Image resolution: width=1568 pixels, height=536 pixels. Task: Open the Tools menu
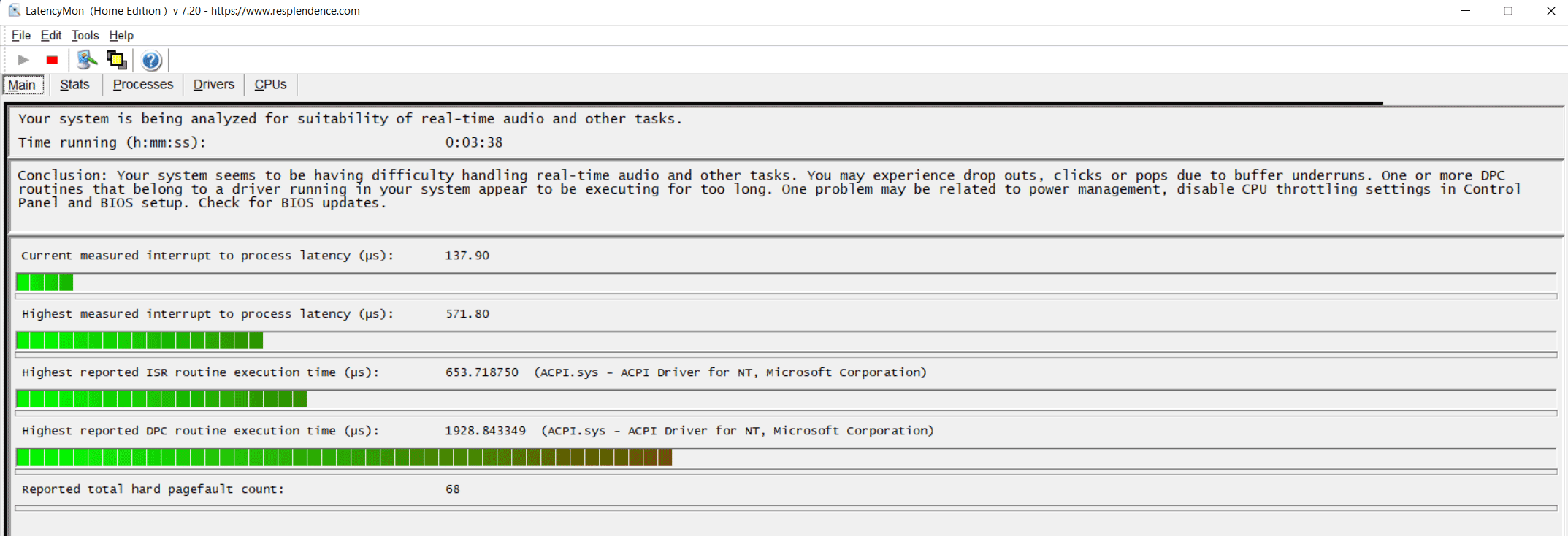point(85,35)
